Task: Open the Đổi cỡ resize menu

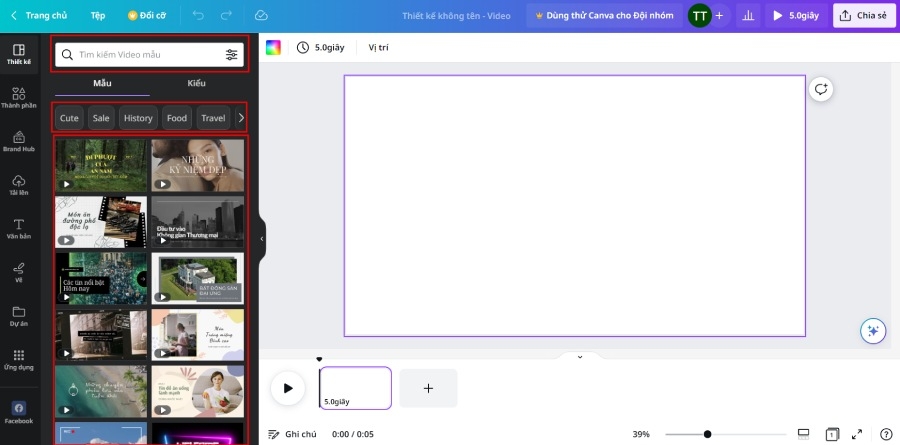Action: (147, 16)
